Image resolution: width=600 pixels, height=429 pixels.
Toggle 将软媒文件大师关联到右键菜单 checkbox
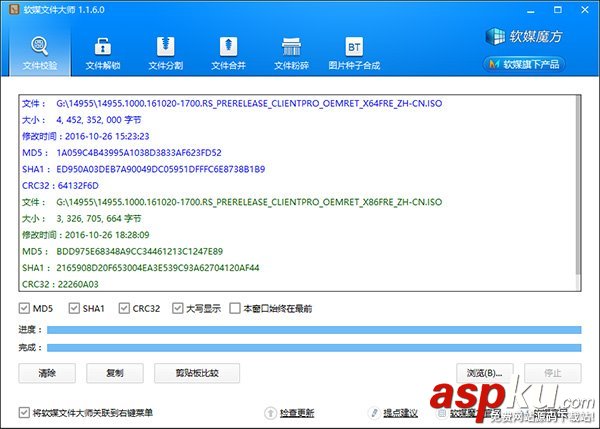coord(24,412)
